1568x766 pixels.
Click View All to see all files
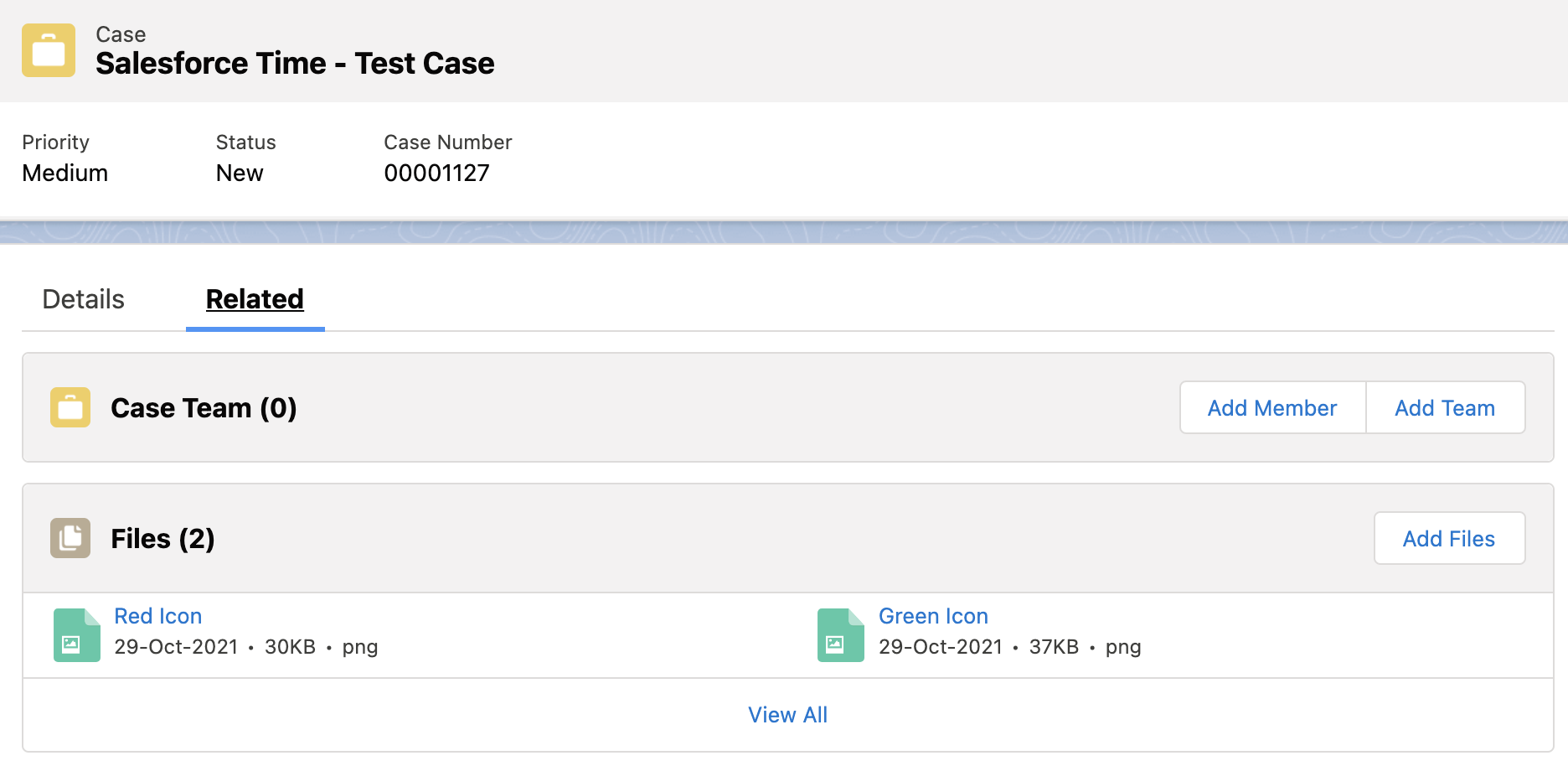(x=787, y=714)
